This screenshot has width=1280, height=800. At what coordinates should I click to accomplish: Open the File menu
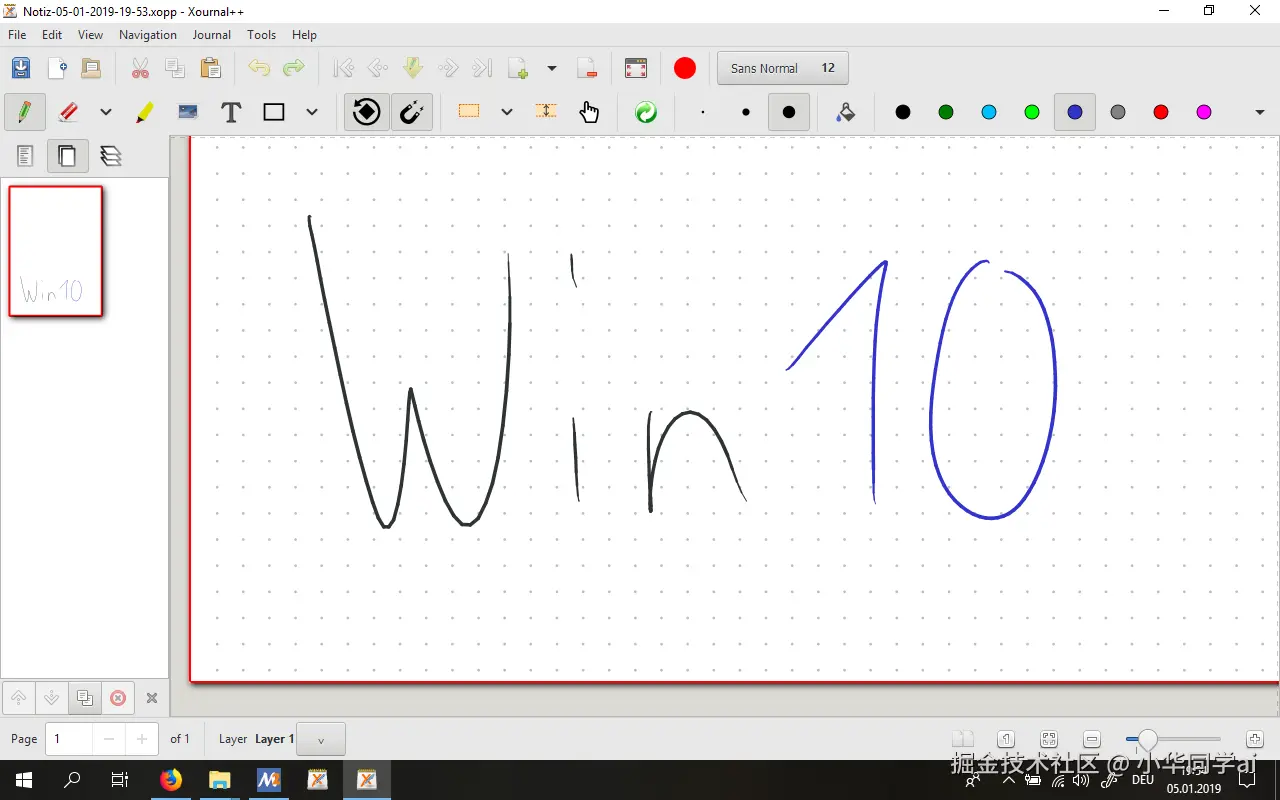point(17,34)
